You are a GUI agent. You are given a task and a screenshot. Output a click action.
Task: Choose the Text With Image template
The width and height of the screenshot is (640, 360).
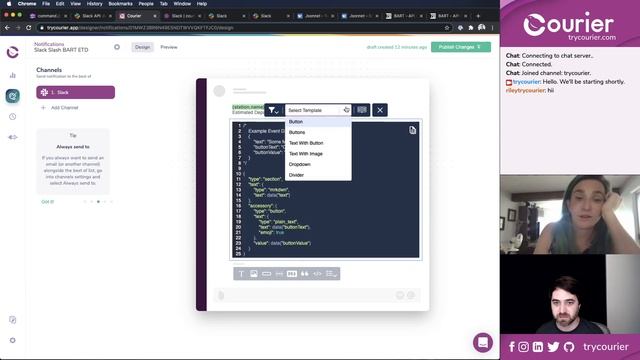(x=318, y=153)
